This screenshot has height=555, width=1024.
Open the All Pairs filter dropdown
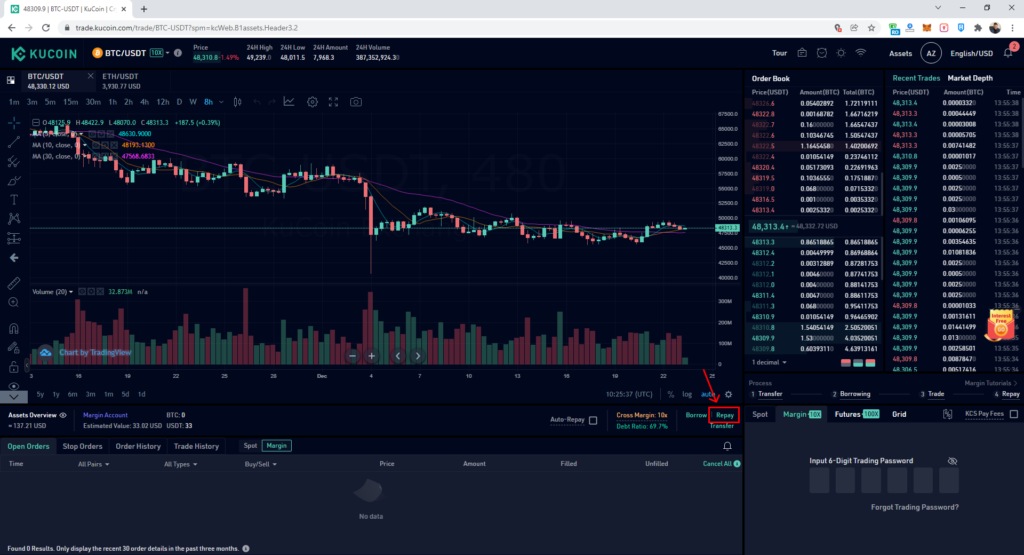[96, 464]
